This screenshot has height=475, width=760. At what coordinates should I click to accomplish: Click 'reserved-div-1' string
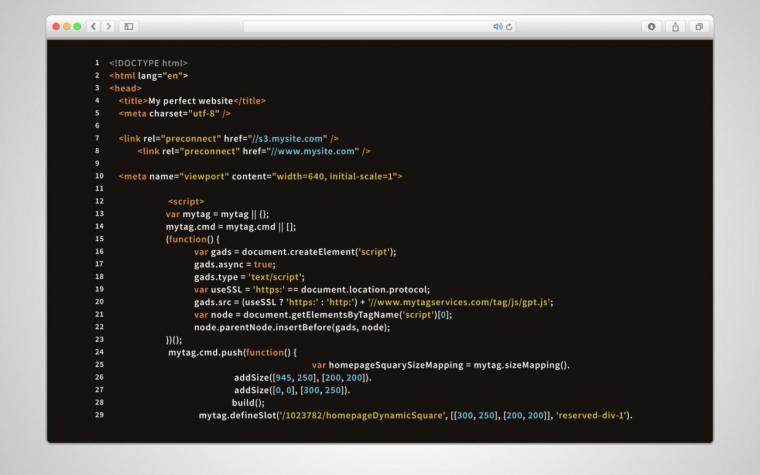click(591, 415)
